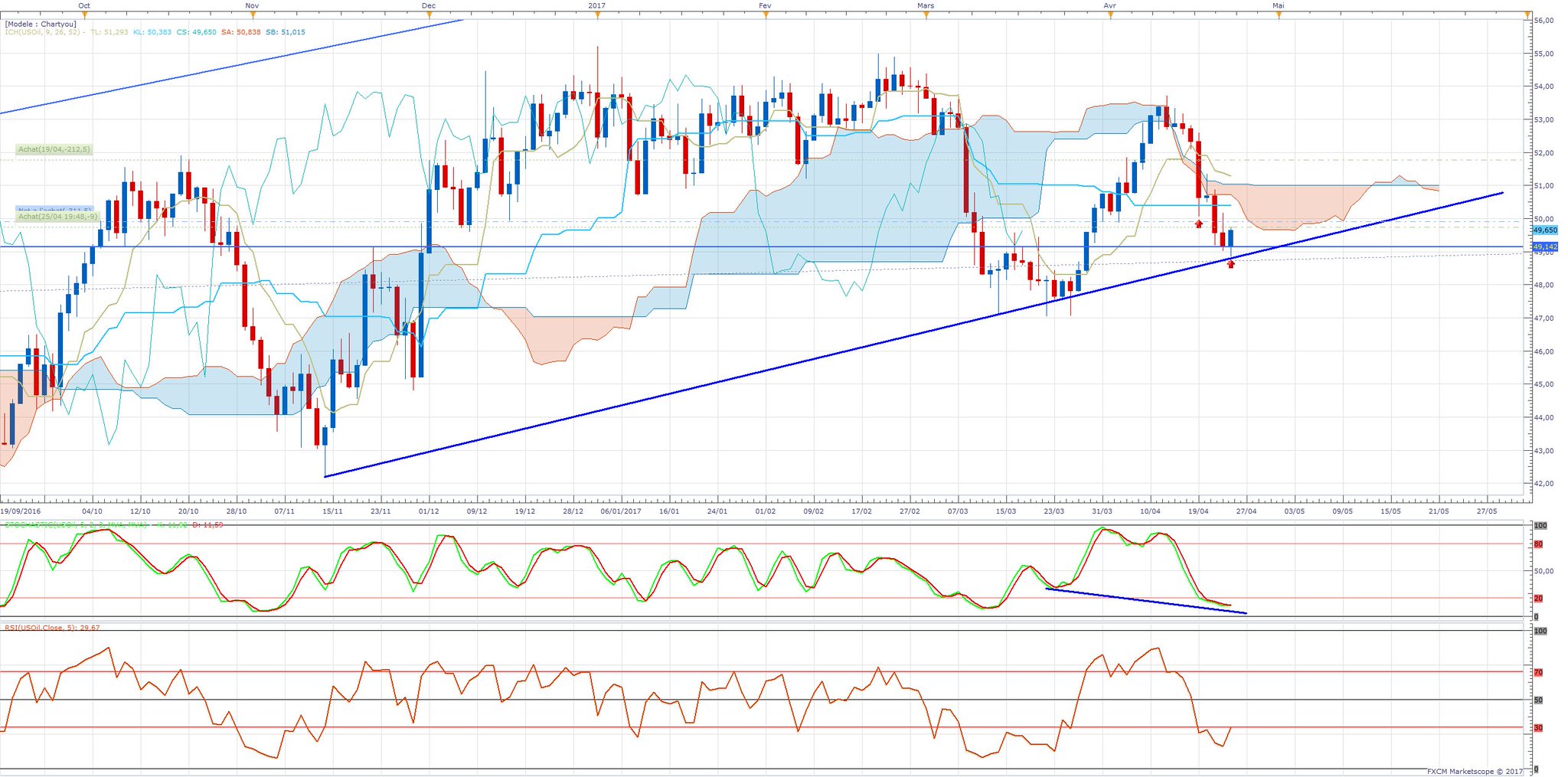The width and height of the screenshot is (1568, 777).
Task: Click the SB: 51,015 Ichimoku value
Action: coord(286,32)
